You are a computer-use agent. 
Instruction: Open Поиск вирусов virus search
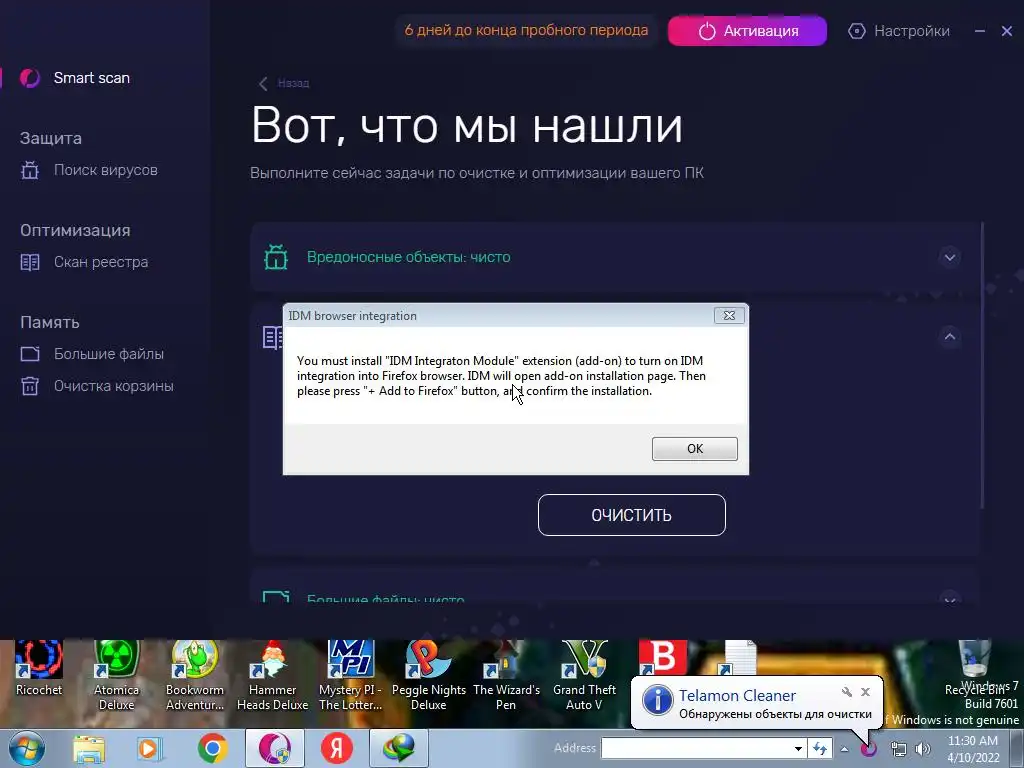click(x=105, y=170)
